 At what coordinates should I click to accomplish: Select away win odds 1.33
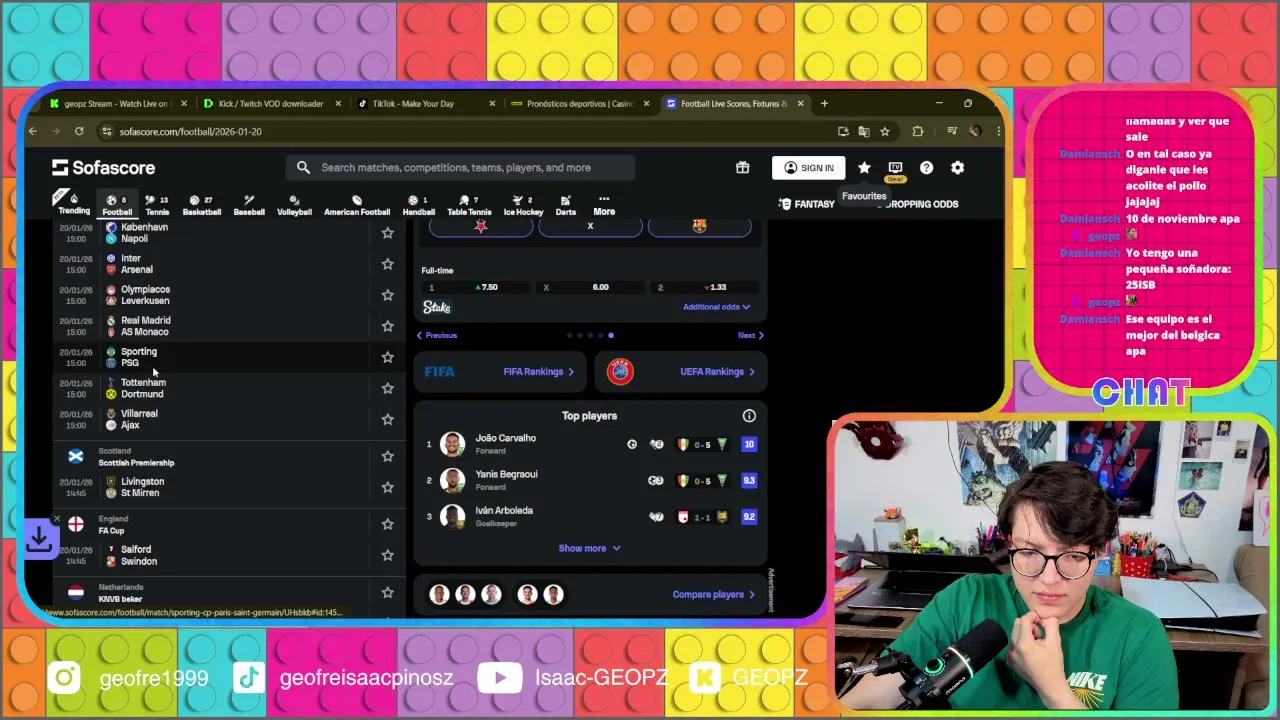[x=707, y=287]
